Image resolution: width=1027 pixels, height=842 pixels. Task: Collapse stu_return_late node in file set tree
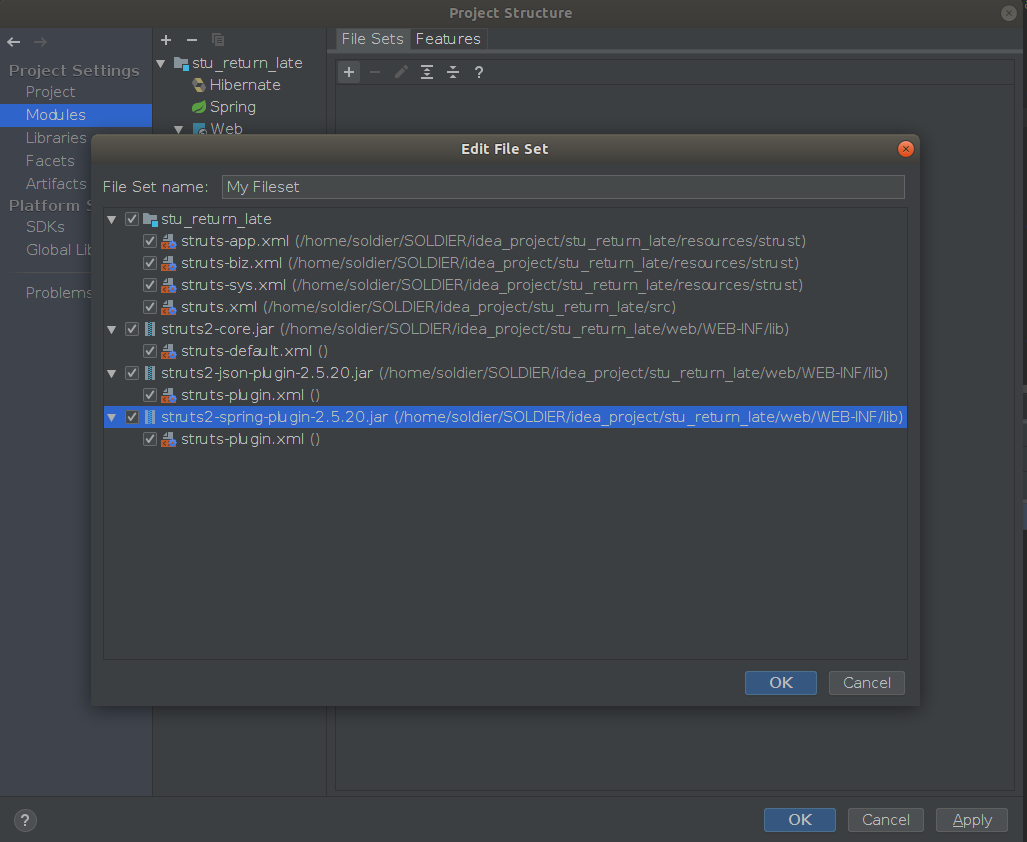(112, 219)
